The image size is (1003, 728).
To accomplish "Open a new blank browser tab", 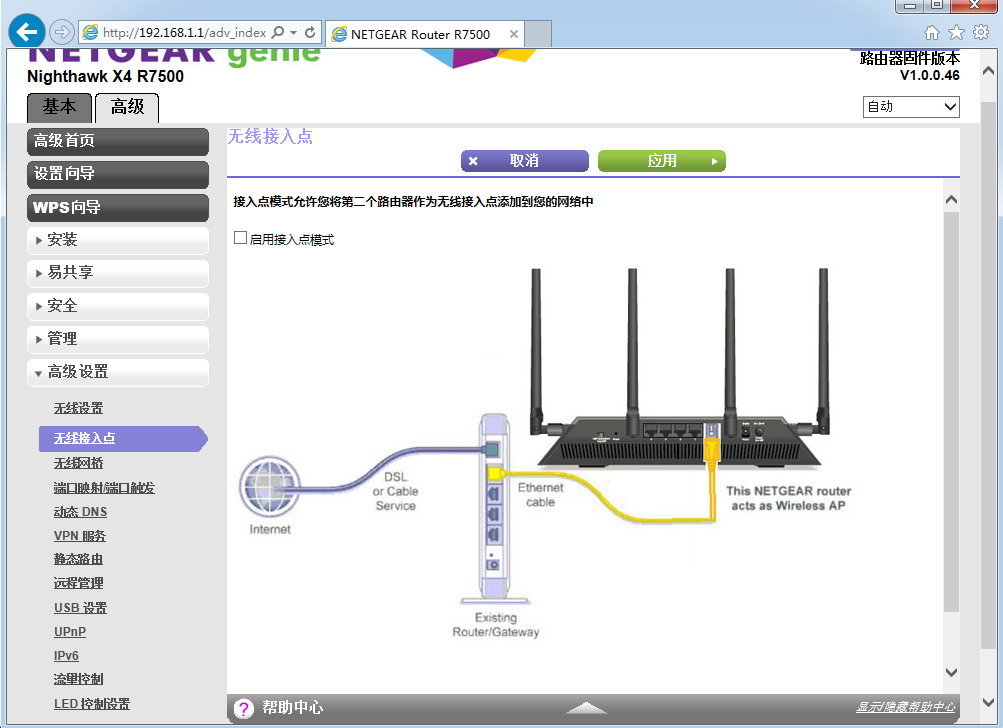I will coord(539,34).
